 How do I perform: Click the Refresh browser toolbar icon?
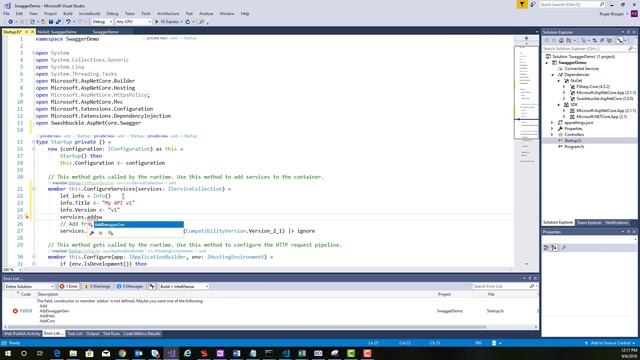coord(188,22)
